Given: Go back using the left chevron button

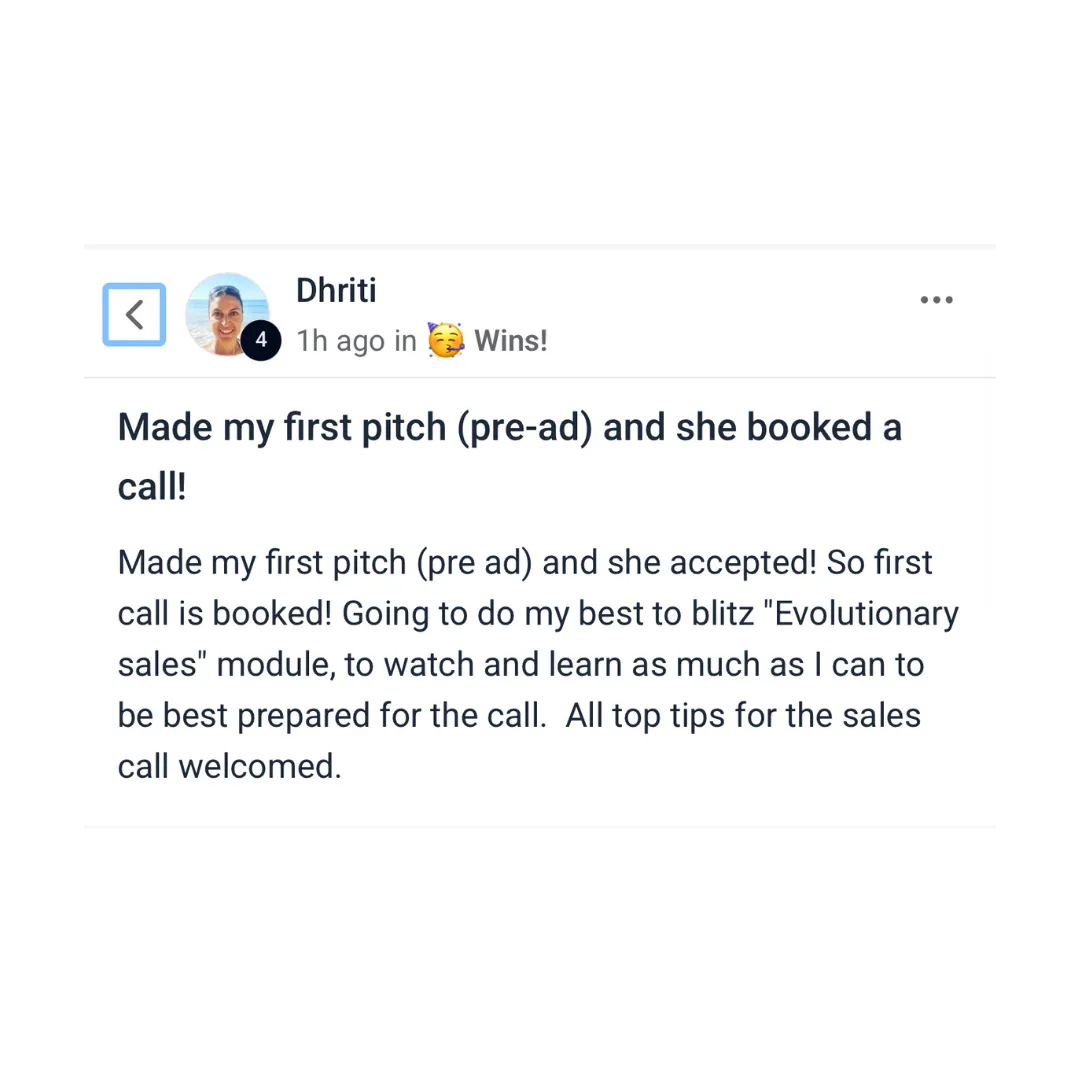Looking at the screenshot, I should click(x=134, y=314).
